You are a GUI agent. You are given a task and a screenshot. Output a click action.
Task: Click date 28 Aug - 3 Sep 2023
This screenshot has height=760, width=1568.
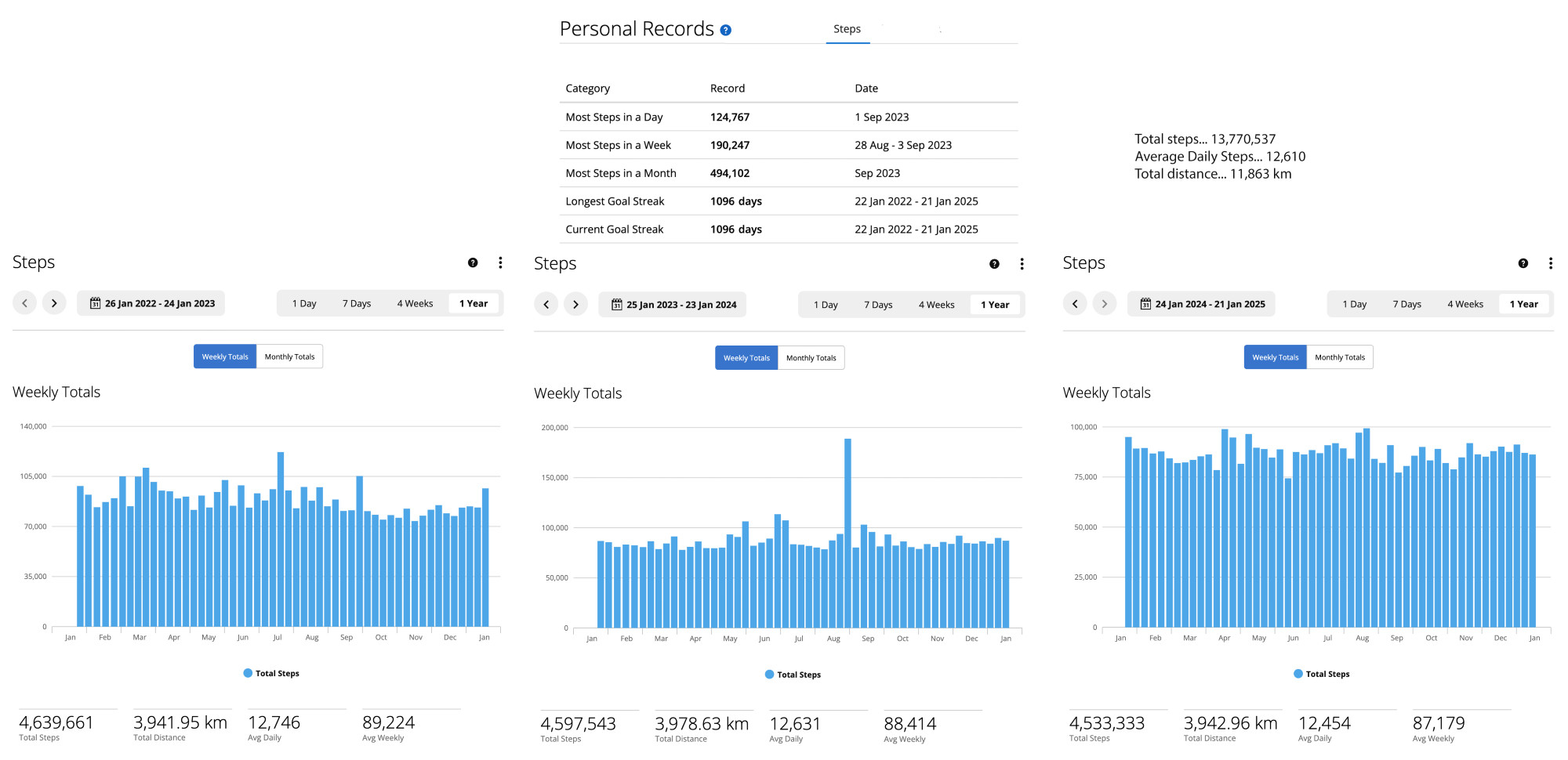[x=903, y=145]
